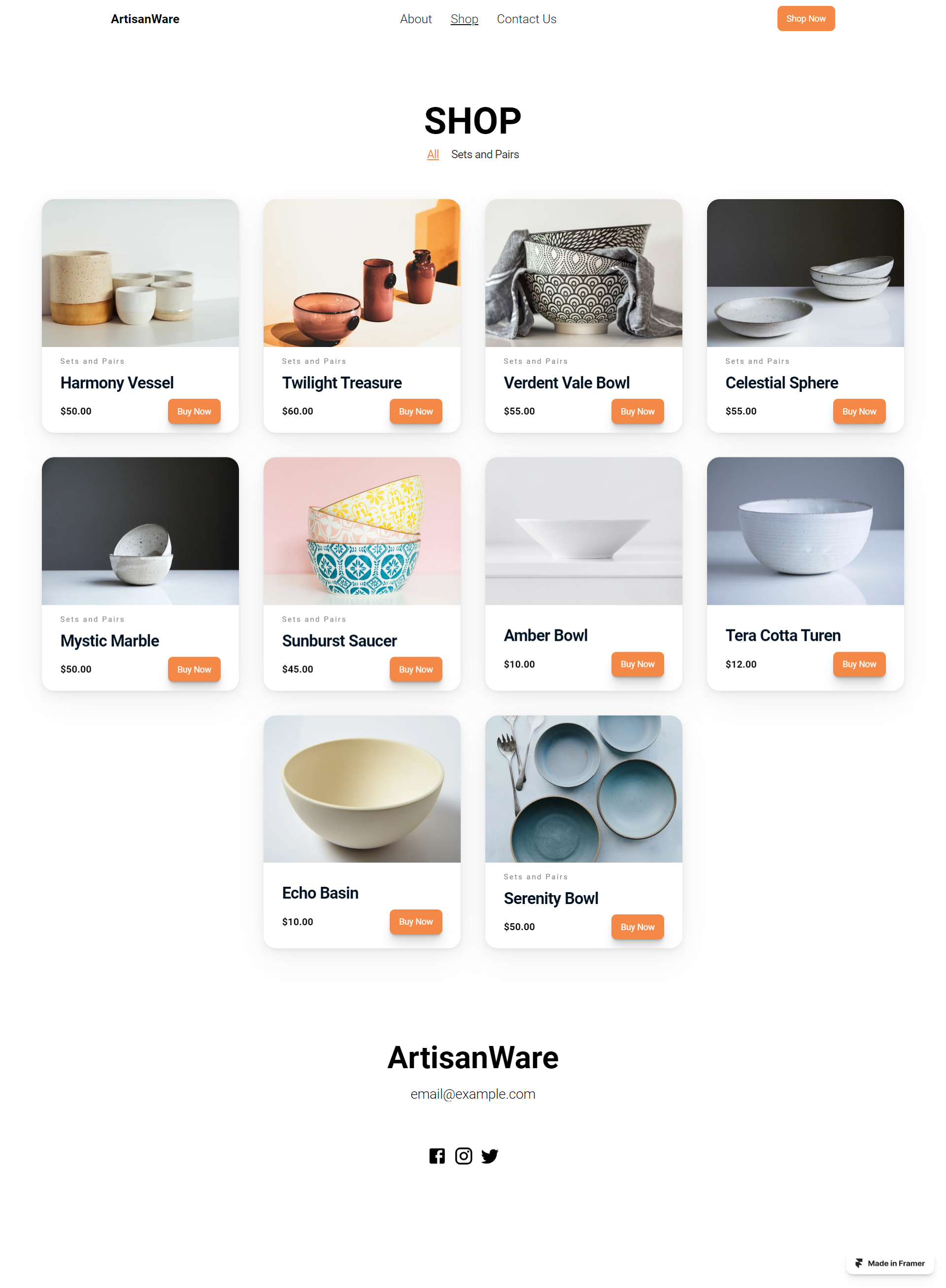Select the All category filter
The width and height of the screenshot is (946, 1288).
pyautogui.click(x=433, y=154)
